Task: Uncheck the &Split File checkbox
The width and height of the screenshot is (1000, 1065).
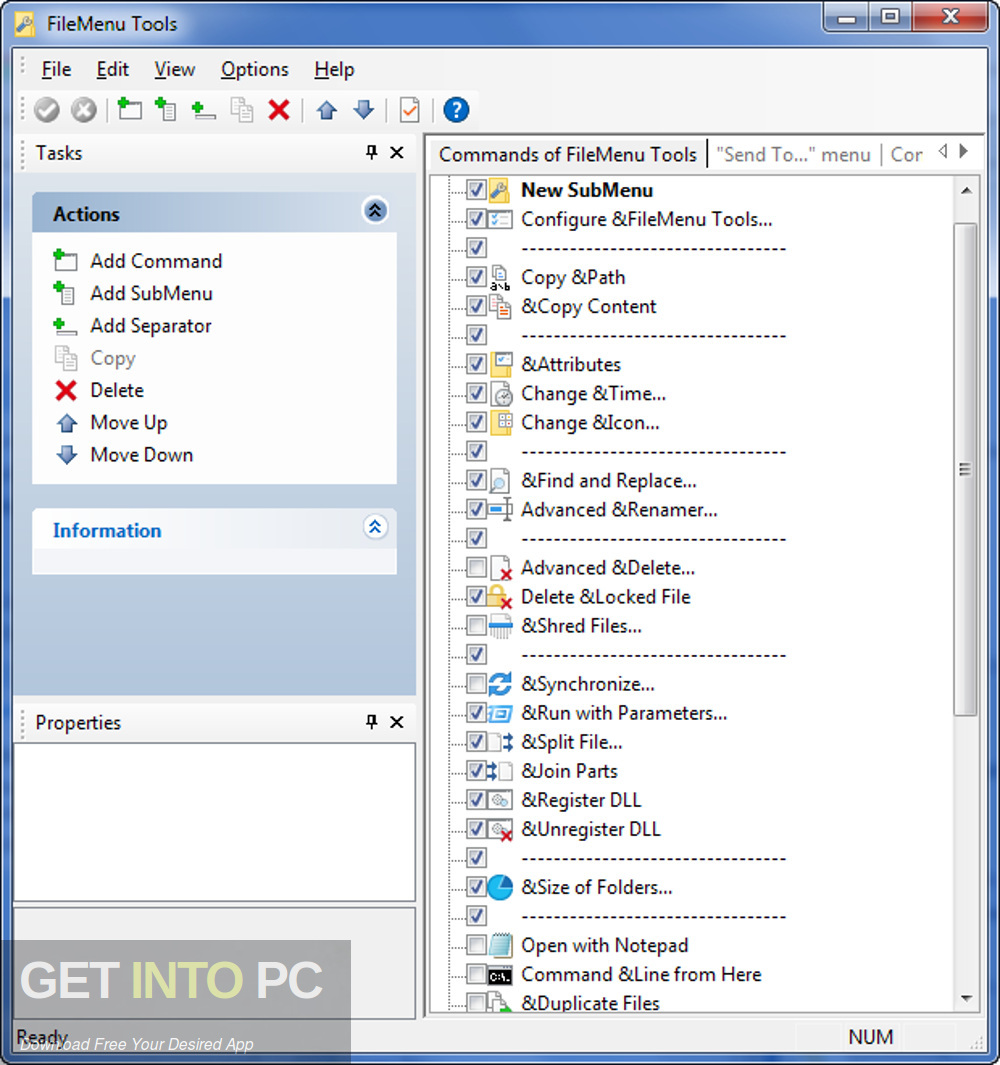Action: pyautogui.click(x=477, y=742)
